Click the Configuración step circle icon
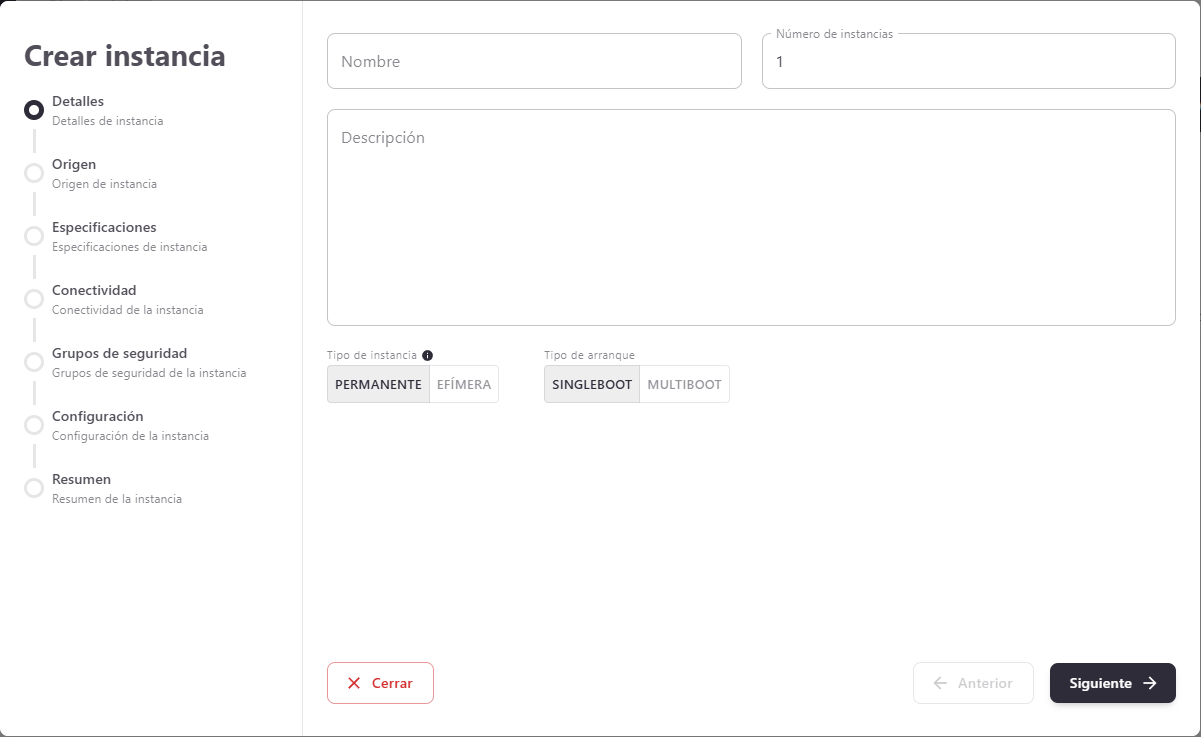This screenshot has width=1201, height=737. click(34, 425)
